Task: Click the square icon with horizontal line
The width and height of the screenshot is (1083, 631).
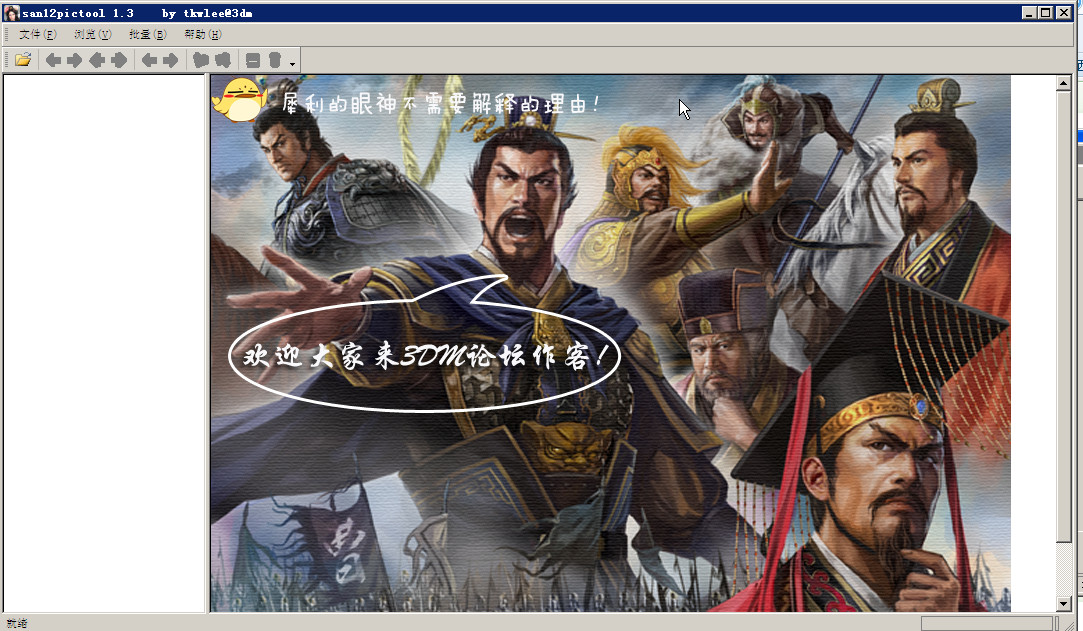Action: click(253, 60)
